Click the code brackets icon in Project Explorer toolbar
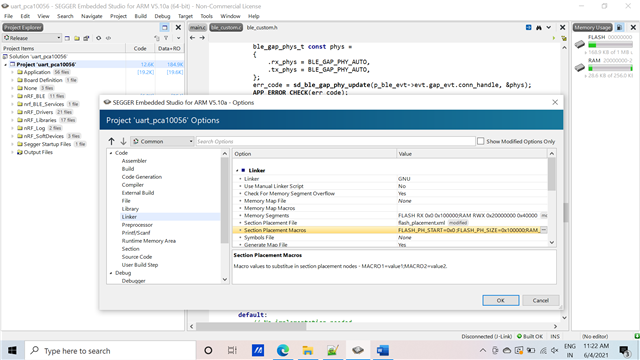 click(x=108, y=38)
